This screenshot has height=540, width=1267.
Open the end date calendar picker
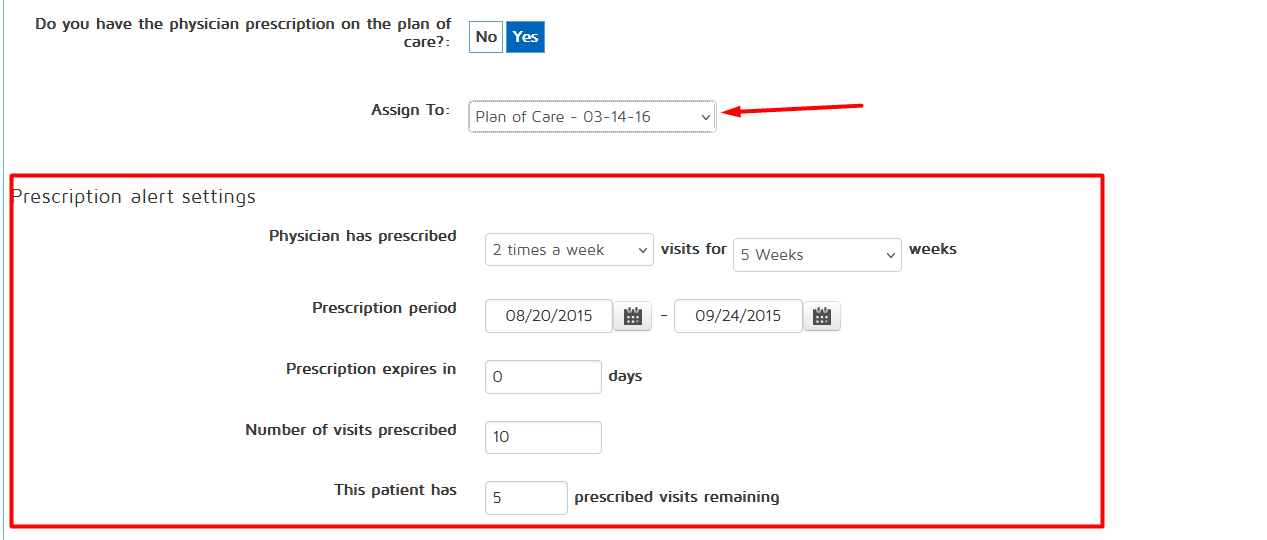pyautogui.click(x=822, y=316)
